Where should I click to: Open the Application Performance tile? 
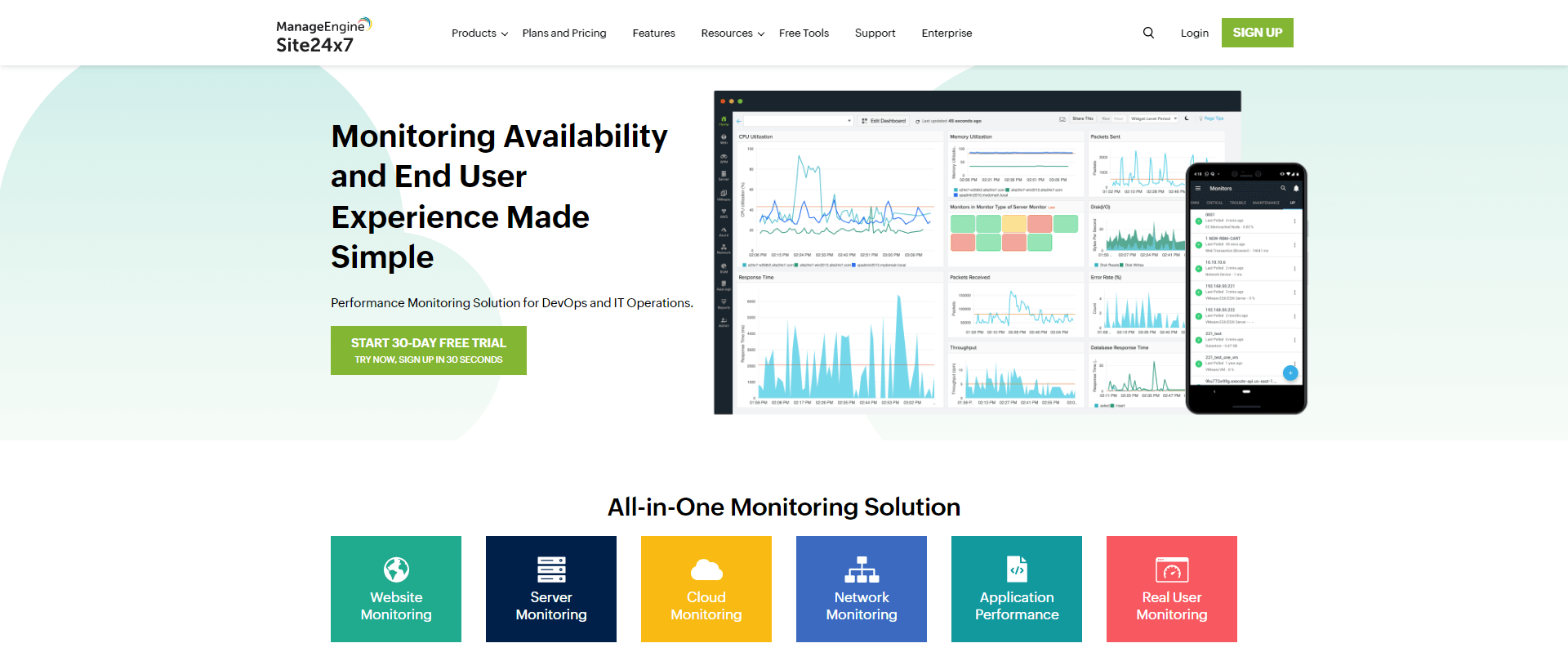point(1017,589)
